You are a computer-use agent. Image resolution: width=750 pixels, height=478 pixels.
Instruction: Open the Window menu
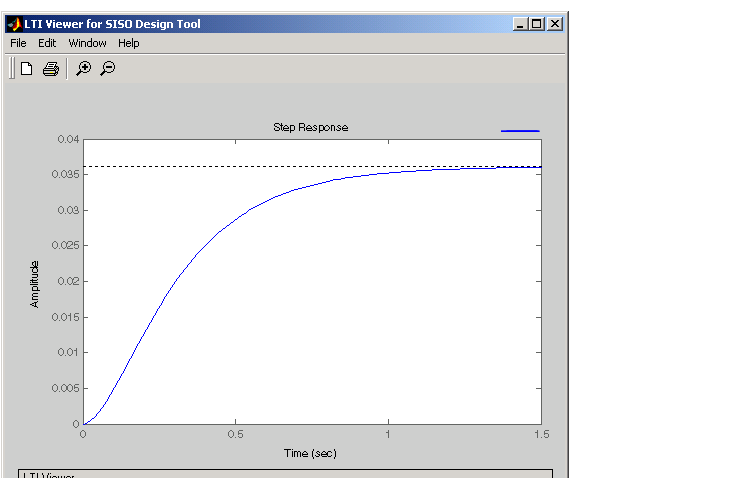(x=88, y=43)
